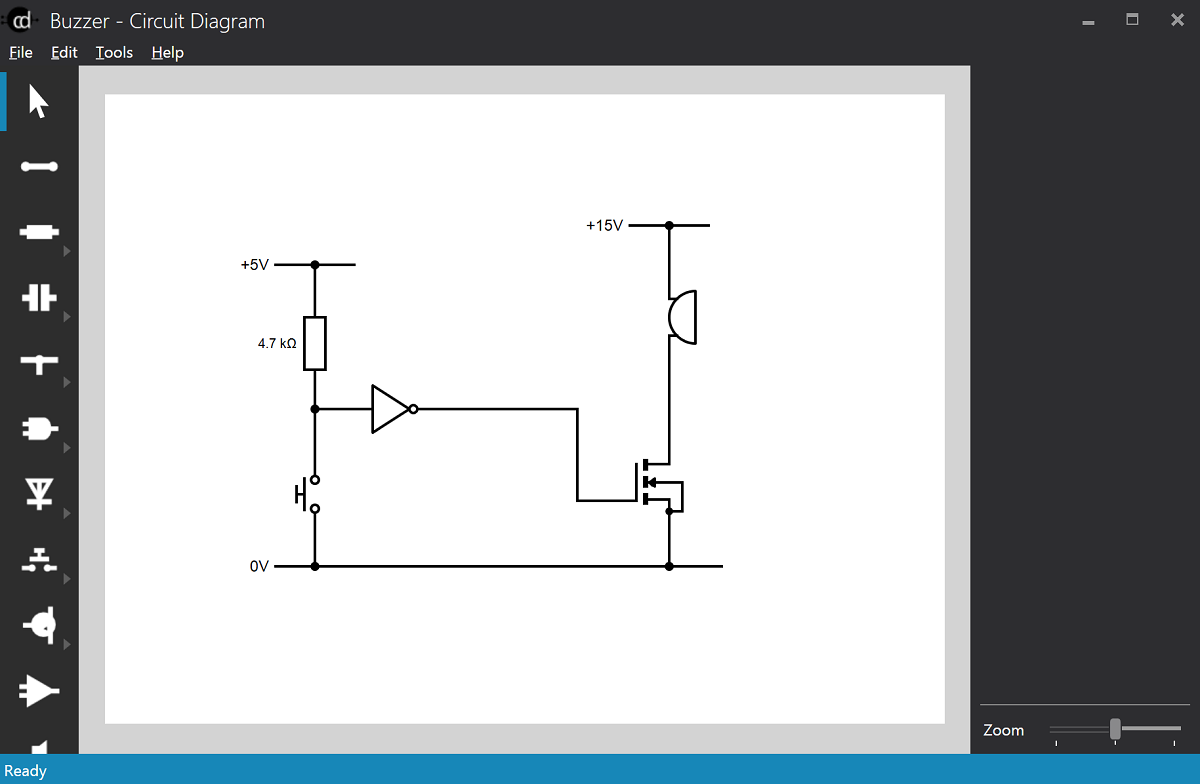Select the rail terminal component tool
Viewport: 1200px width, 784px height.
[x=40, y=364]
